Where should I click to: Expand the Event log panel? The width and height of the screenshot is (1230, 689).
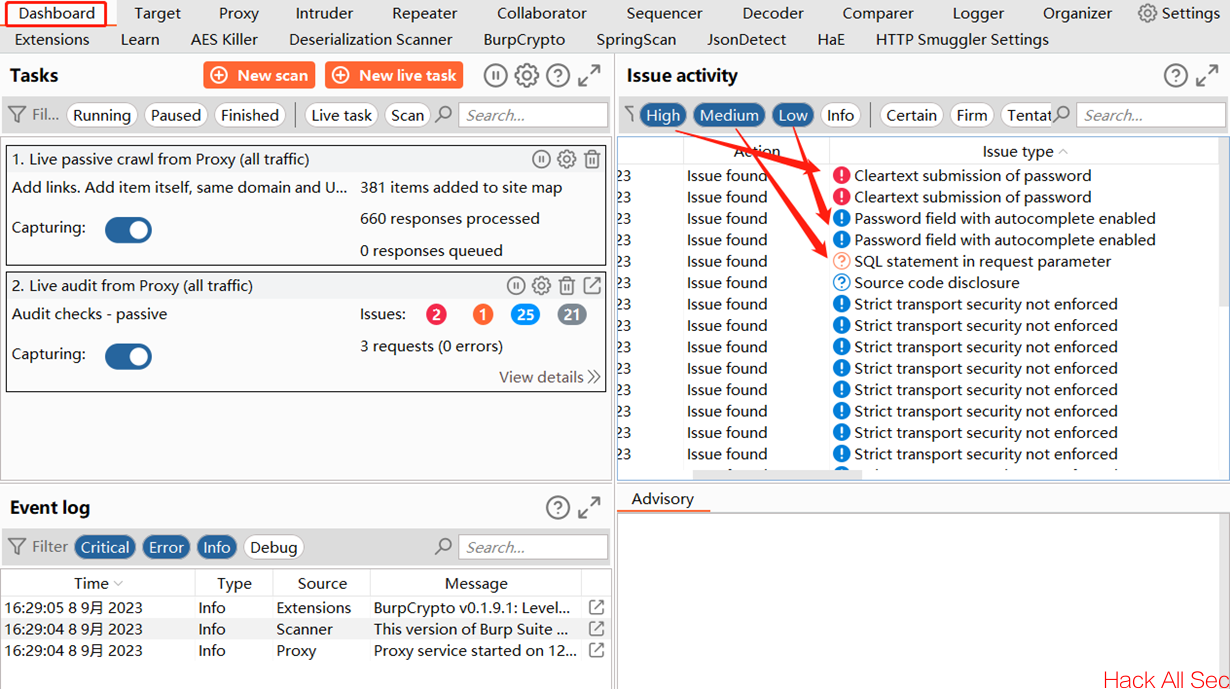[590, 508]
